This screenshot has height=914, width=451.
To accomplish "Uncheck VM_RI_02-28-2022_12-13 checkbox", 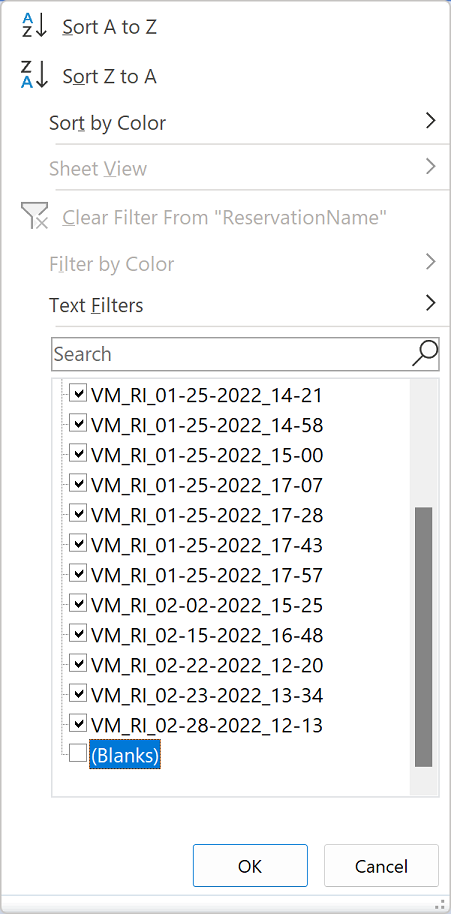I will click(77, 723).
